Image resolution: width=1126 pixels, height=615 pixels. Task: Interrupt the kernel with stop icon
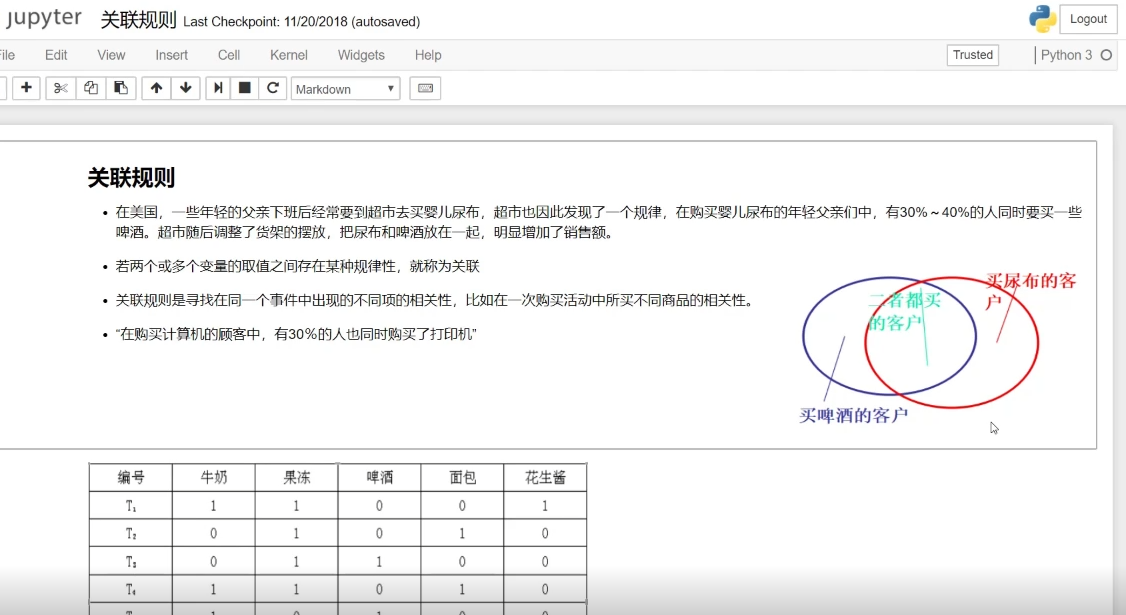pos(244,88)
